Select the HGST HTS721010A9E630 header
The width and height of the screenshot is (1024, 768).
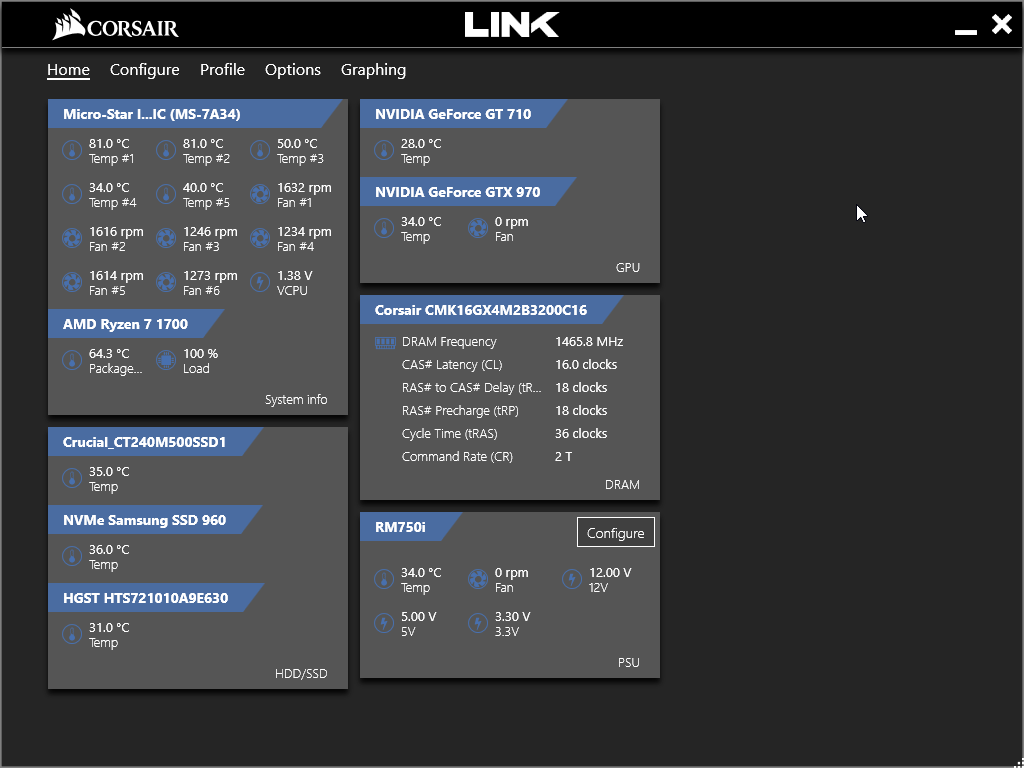click(156, 598)
